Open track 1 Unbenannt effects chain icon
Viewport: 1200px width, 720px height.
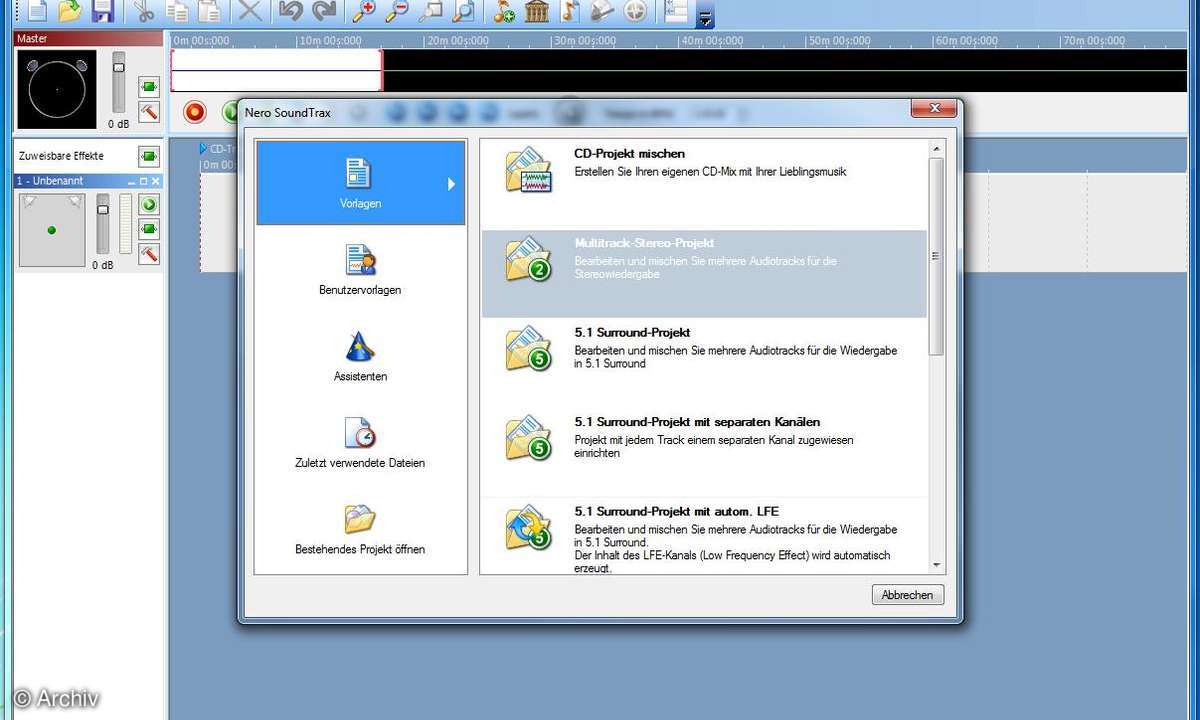tap(149, 229)
